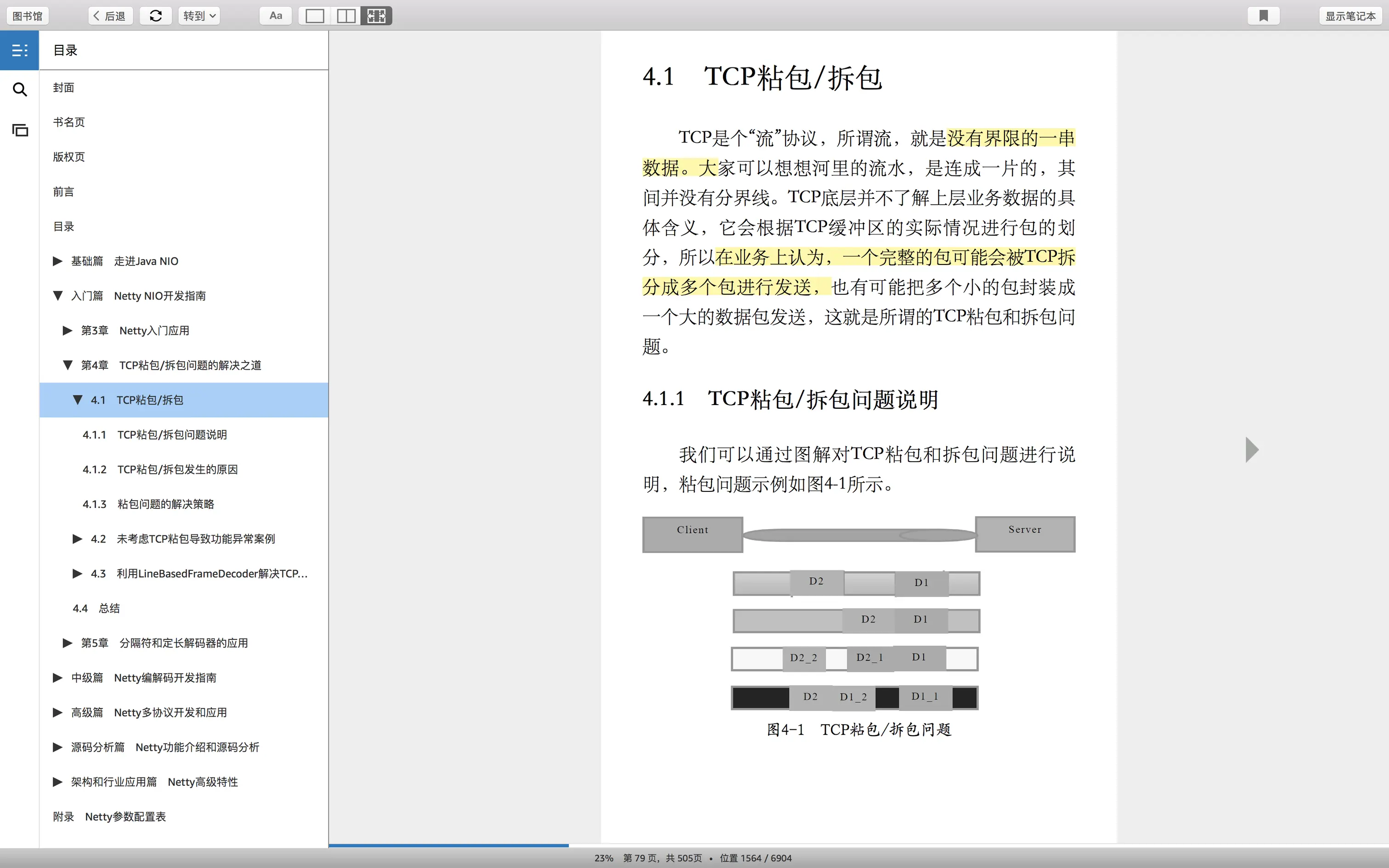Bookmark this page with ribbon icon

(x=1263, y=16)
